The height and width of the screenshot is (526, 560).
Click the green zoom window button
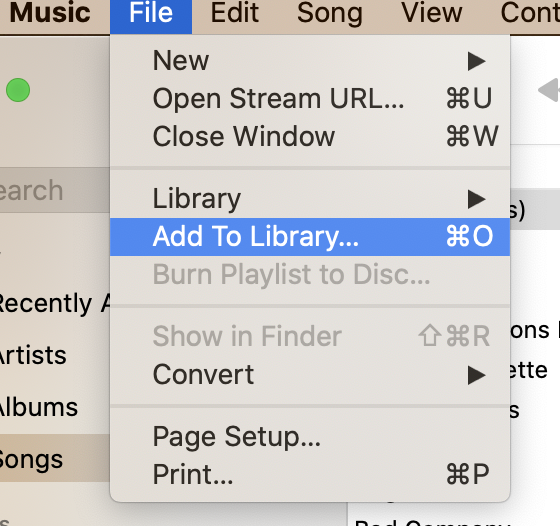18,90
